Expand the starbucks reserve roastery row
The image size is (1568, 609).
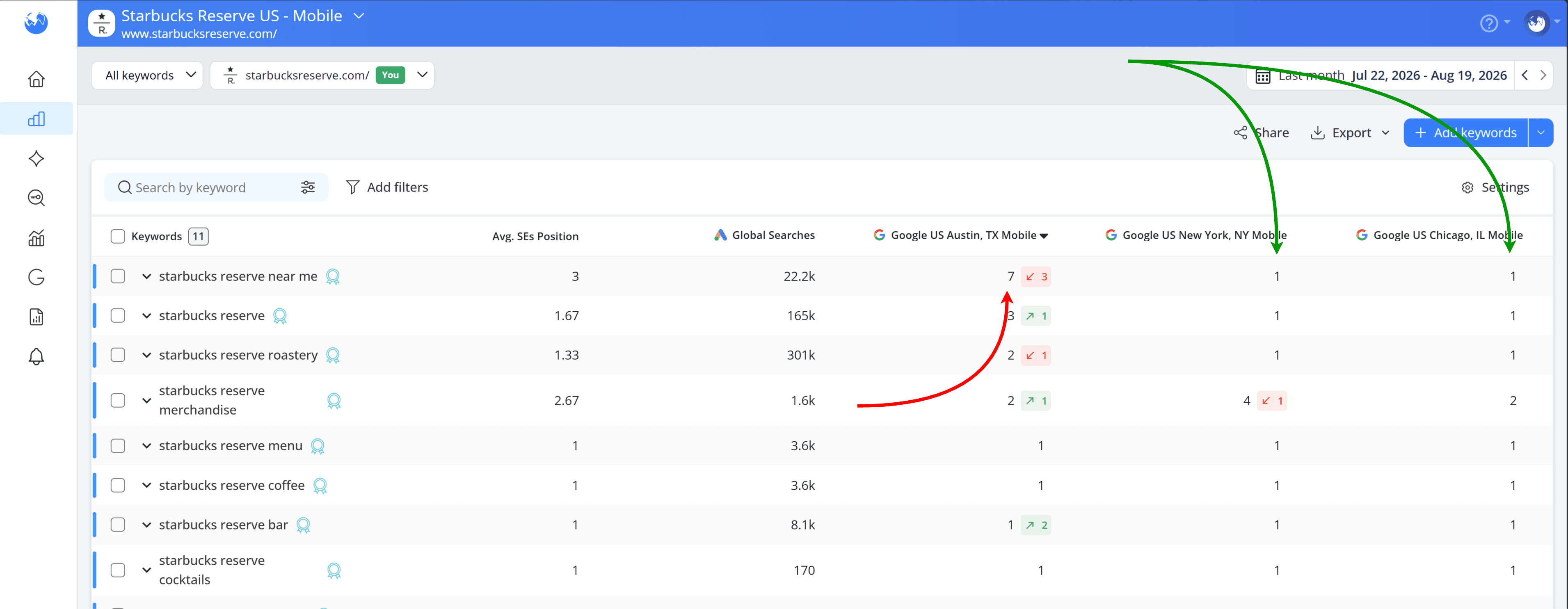(147, 355)
